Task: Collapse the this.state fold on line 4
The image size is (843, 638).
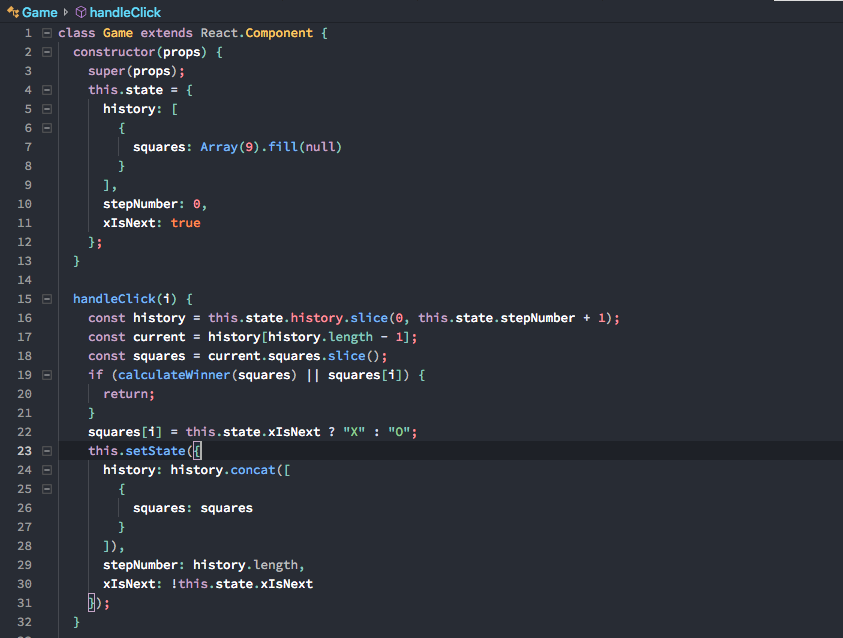Action: [x=47, y=90]
